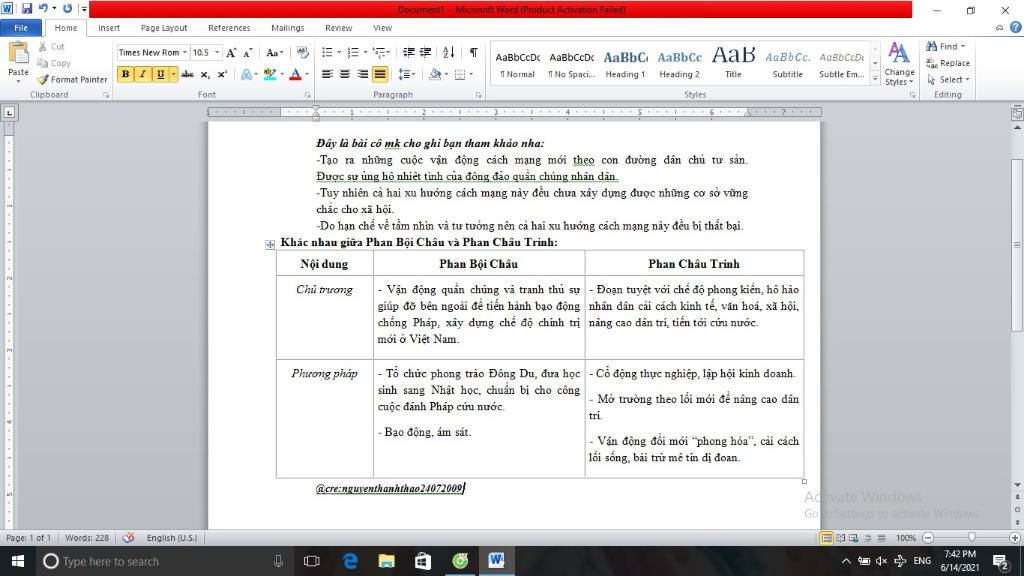Clear formatting with the eraser icon

[302, 53]
